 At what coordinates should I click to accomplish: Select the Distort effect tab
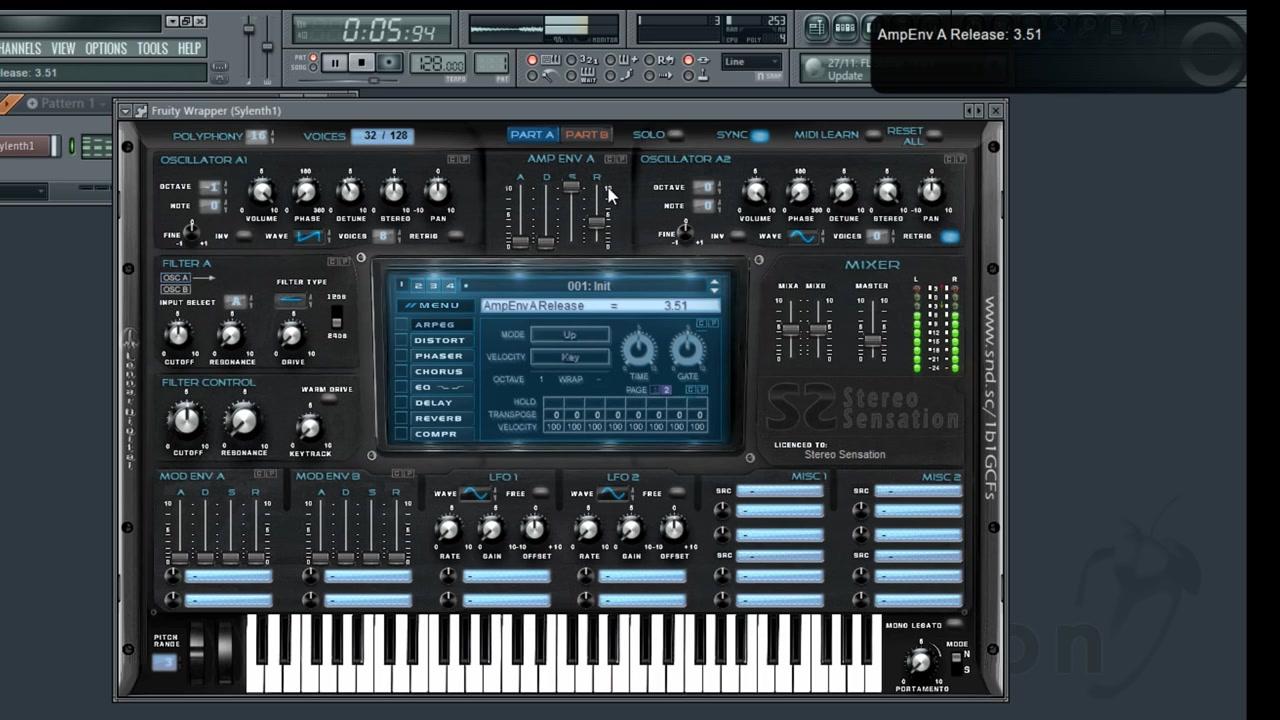[x=439, y=341]
